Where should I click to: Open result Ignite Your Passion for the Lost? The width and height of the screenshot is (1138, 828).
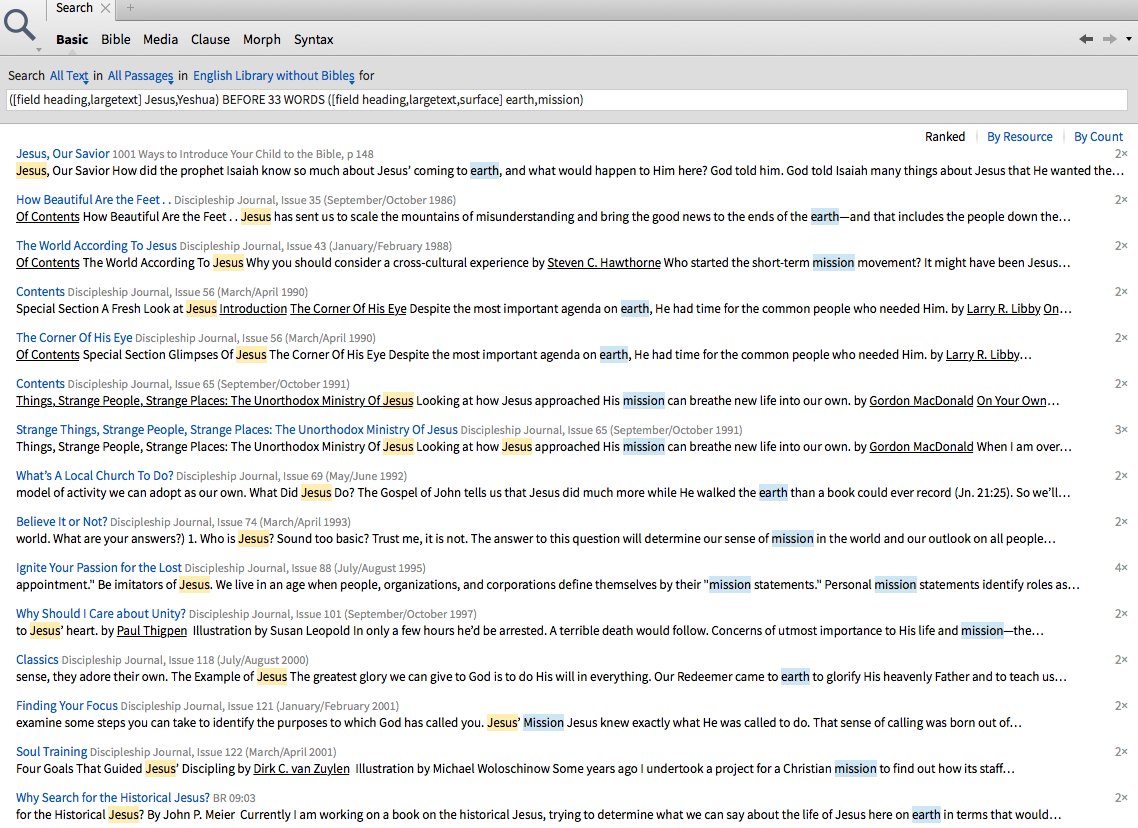(x=99, y=567)
